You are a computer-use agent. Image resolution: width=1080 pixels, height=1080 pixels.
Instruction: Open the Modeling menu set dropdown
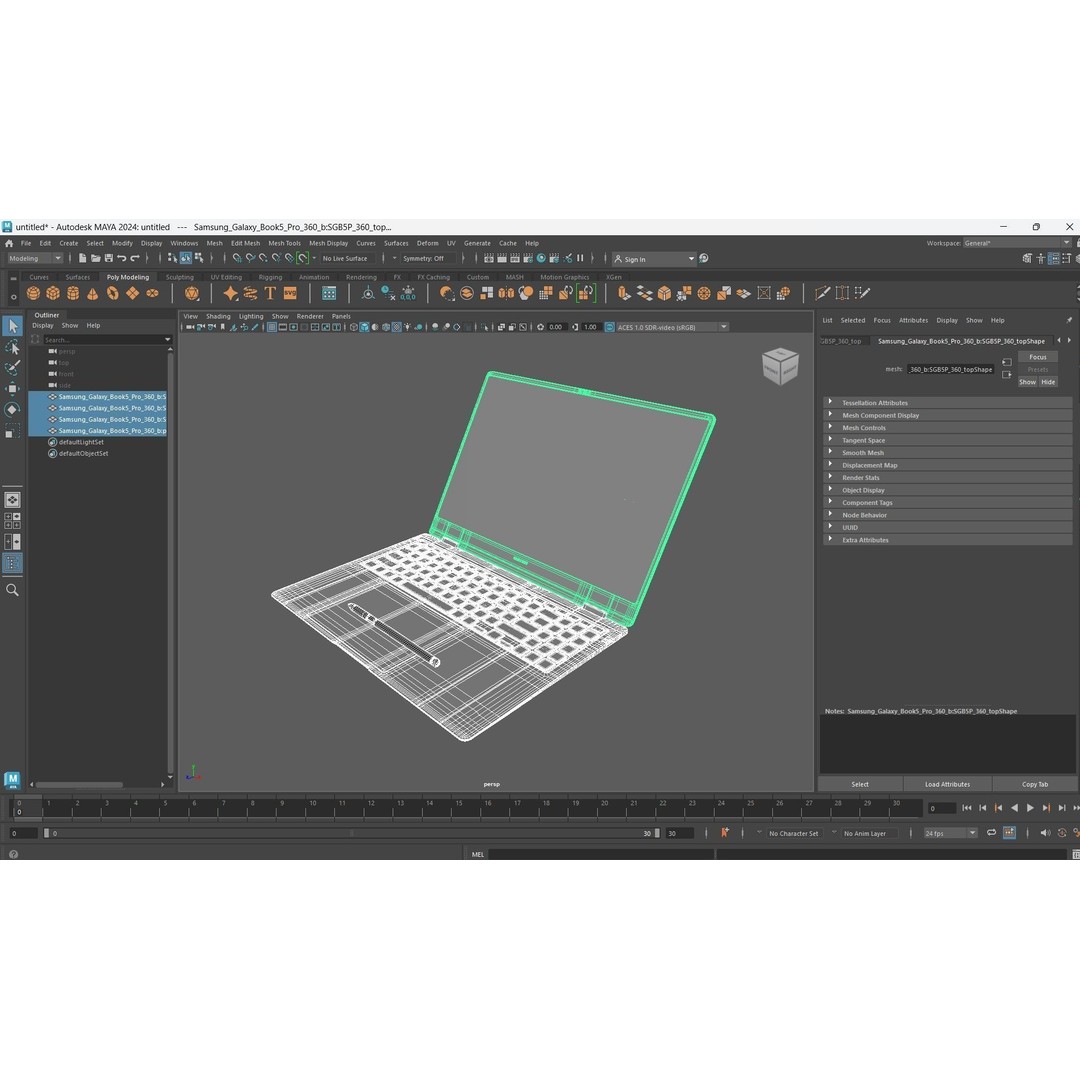34,258
